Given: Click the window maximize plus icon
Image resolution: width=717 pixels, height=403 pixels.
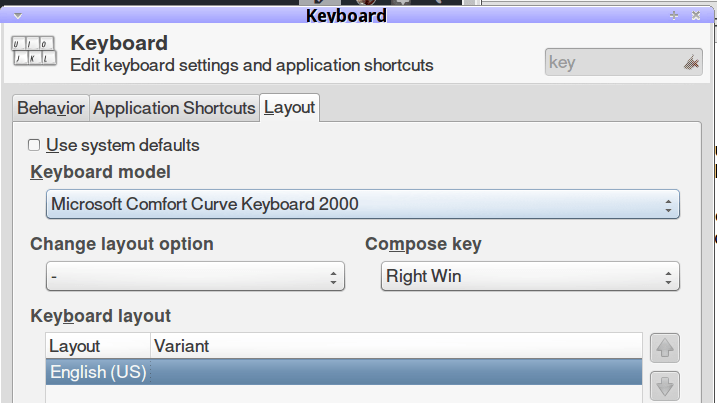Looking at the screenshot, I should pos(673,15).
